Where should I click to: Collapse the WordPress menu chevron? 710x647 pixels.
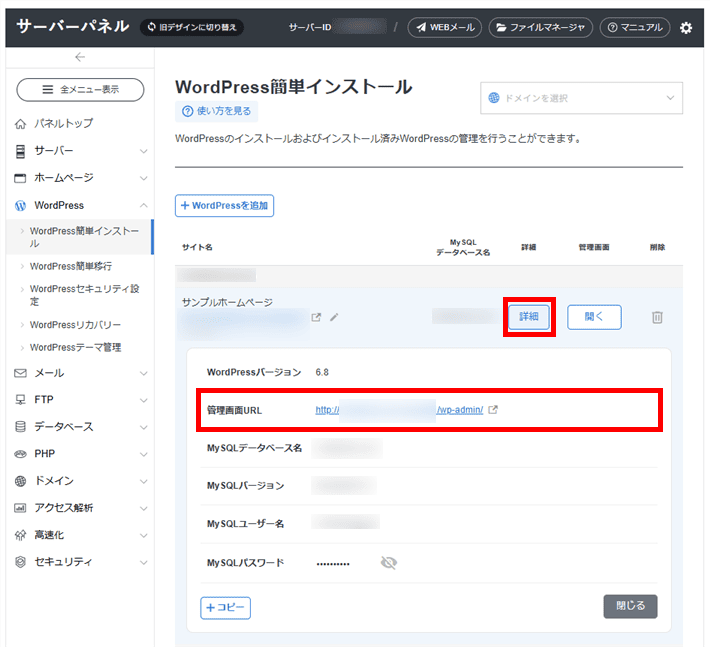point(144,206)
